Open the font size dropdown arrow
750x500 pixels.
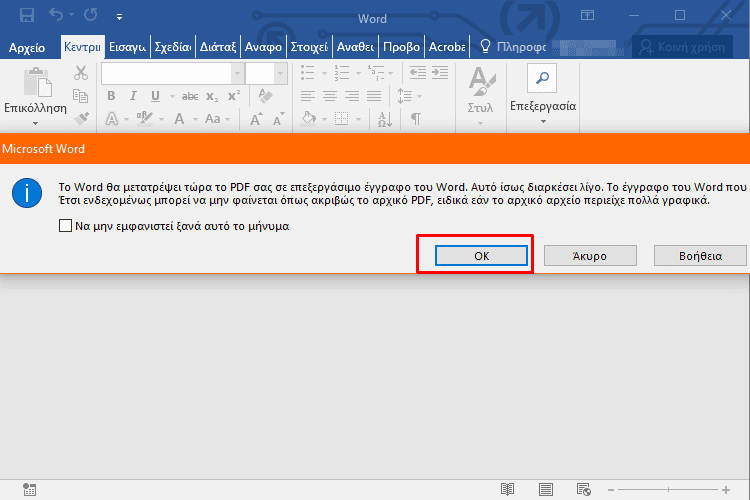point(280,74)
